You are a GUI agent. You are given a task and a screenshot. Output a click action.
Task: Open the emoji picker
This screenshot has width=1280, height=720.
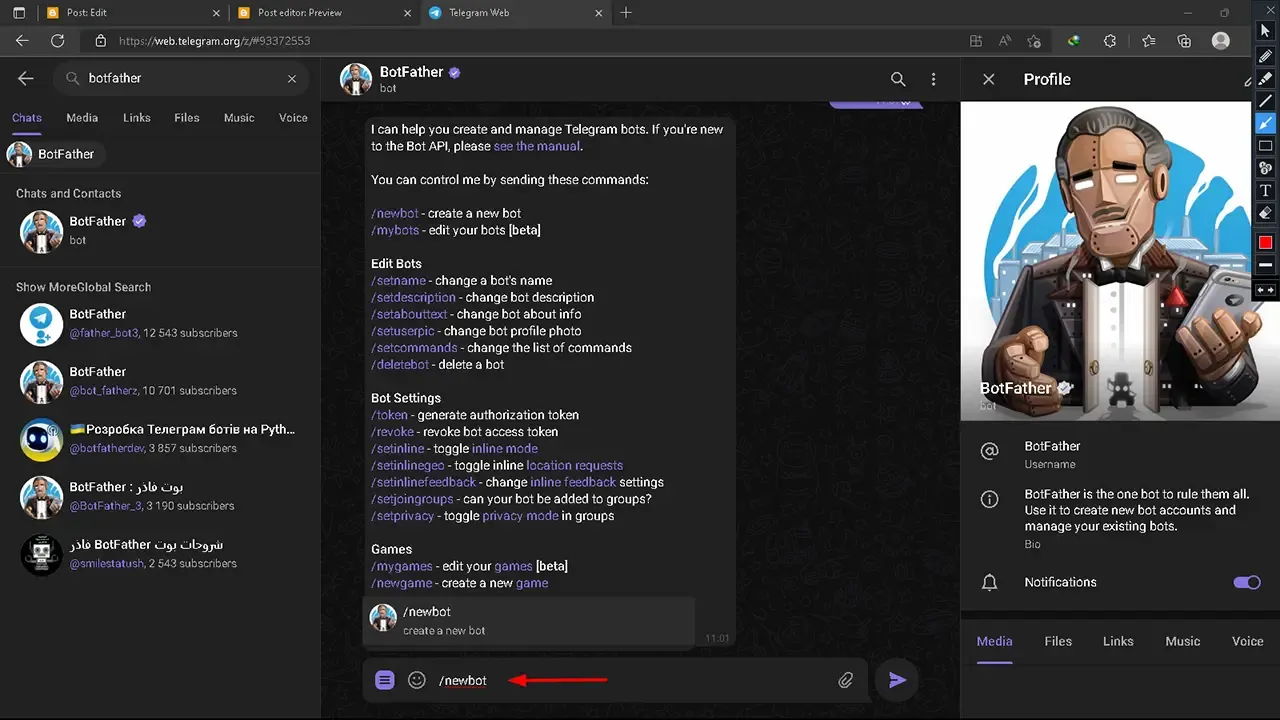coord(417,680)
